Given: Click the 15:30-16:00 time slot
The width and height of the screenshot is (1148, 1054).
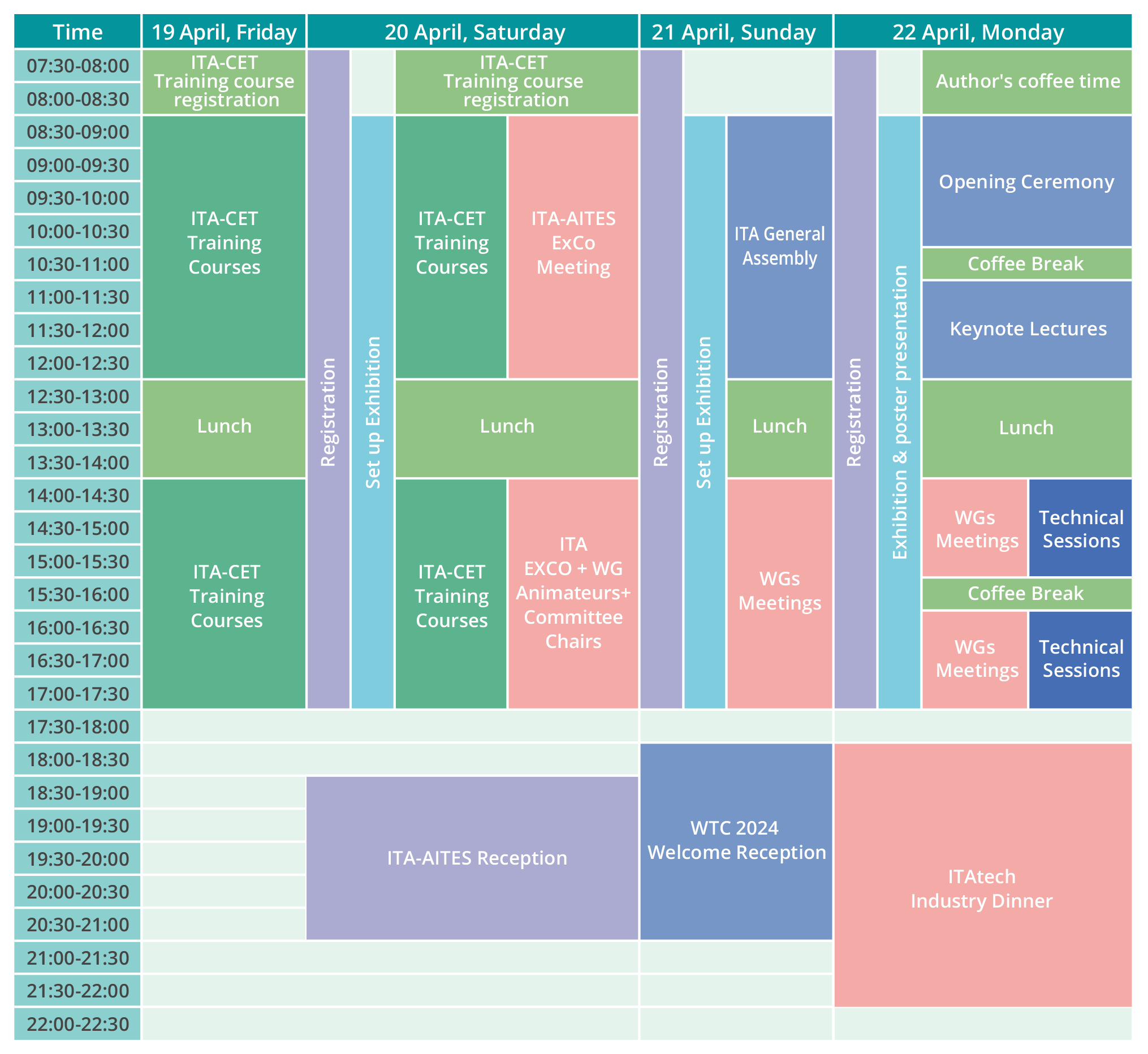Looking at the screenshot, I should tap(77, 594).
